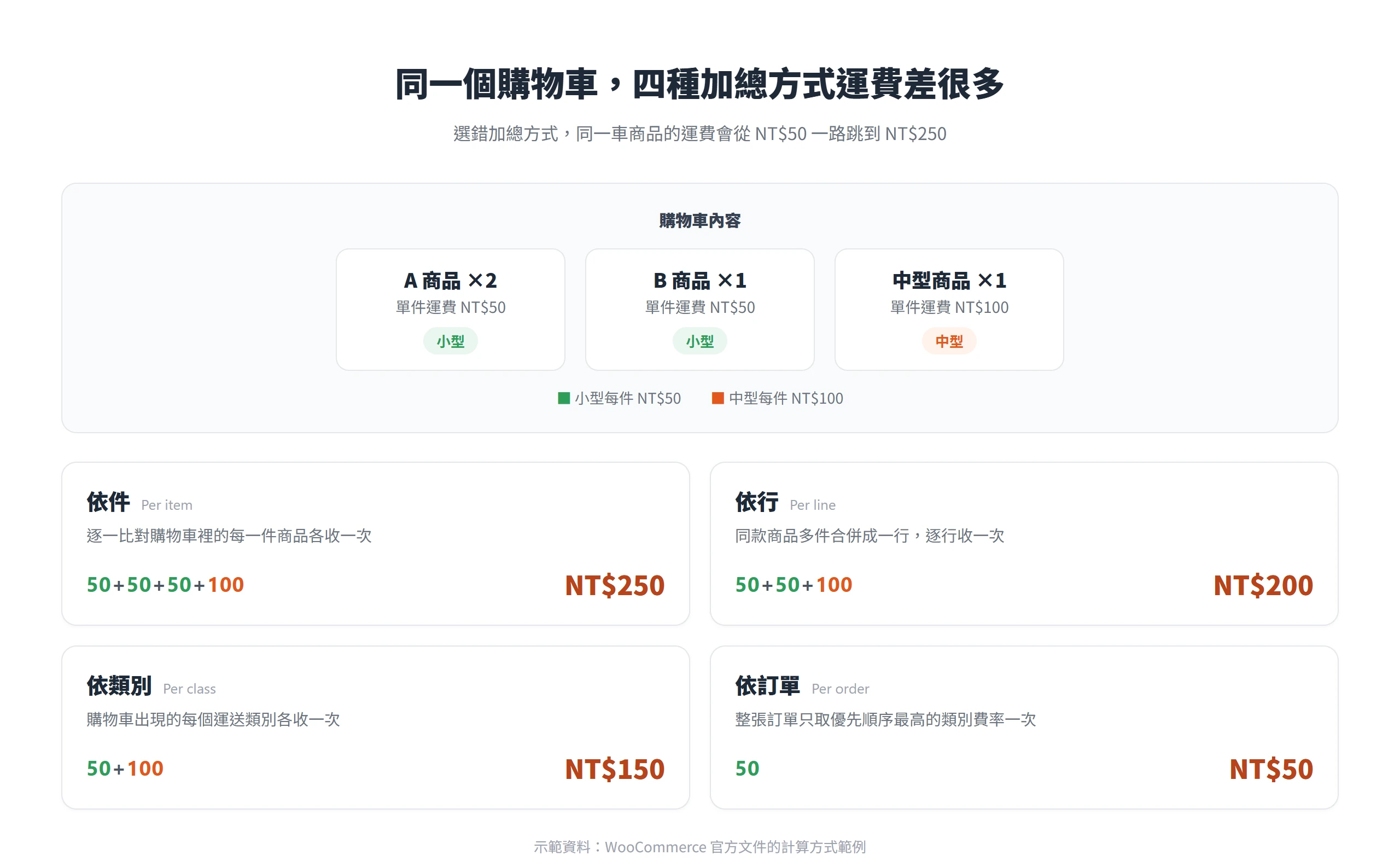Click the main heading 同一個購物車，四種加總方式運費差很多
This screenshot has height=867, width=1400.
pos(699,84)
